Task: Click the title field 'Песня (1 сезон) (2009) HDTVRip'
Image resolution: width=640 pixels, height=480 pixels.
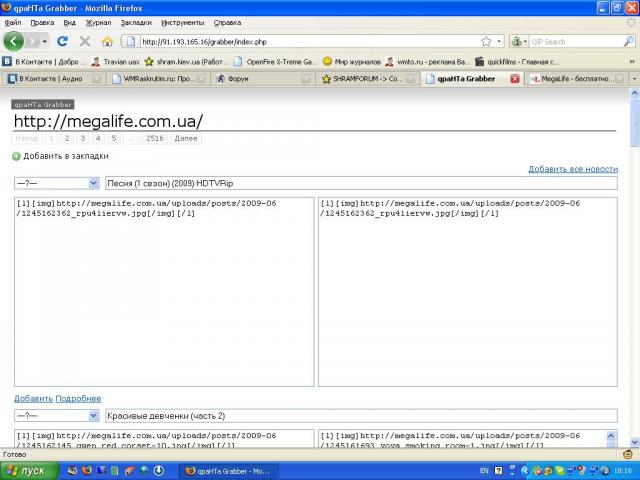Action: tap(361, 183)
